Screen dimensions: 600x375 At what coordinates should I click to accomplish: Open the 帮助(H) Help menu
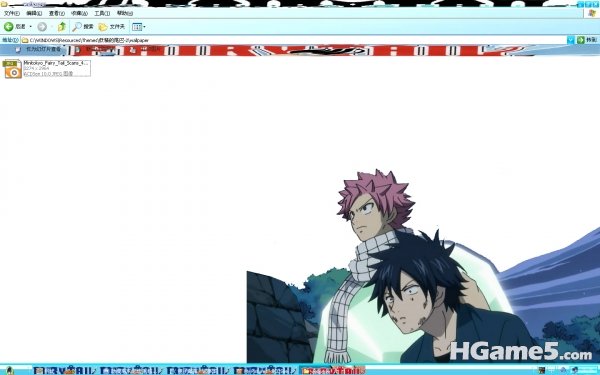125,13
